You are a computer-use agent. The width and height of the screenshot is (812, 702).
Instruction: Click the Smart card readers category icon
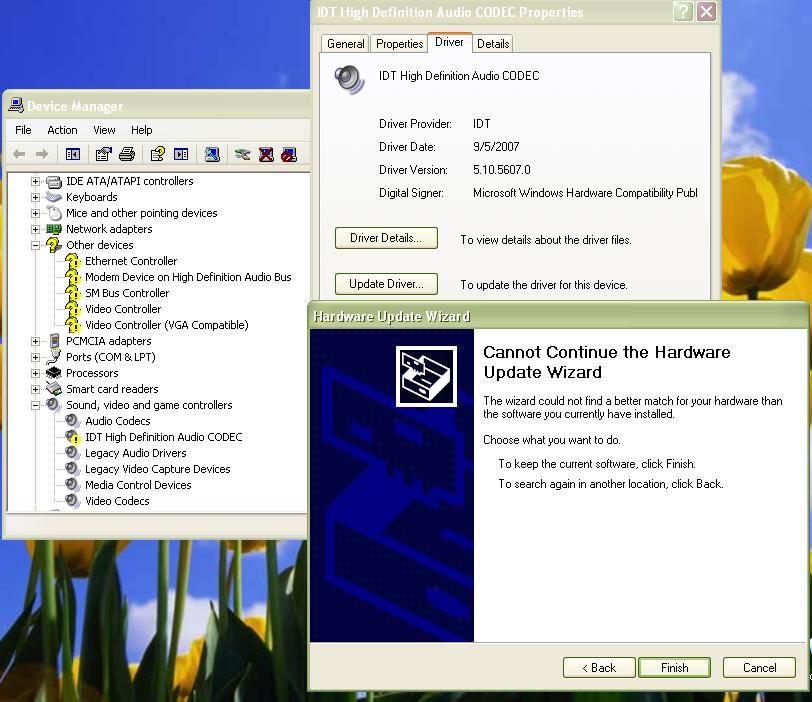pyautogui.click(x=54, y=389)
